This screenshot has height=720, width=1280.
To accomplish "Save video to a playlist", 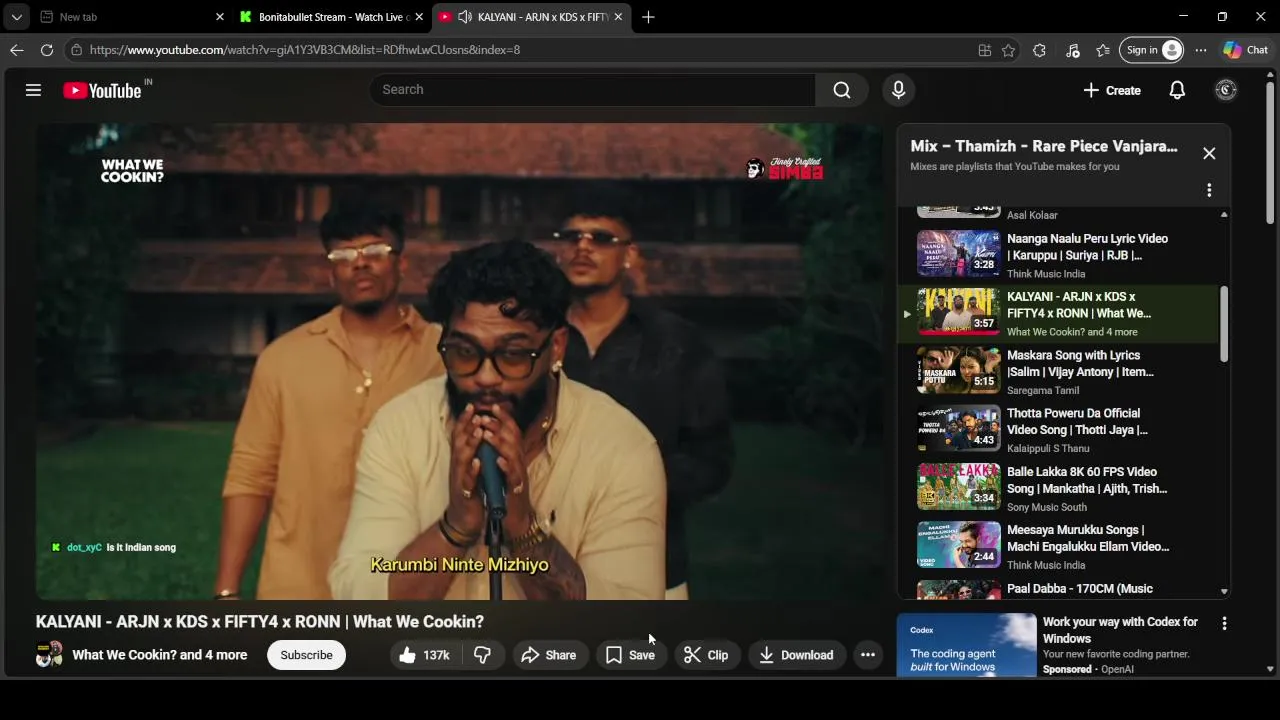I will tap(630, 655).
